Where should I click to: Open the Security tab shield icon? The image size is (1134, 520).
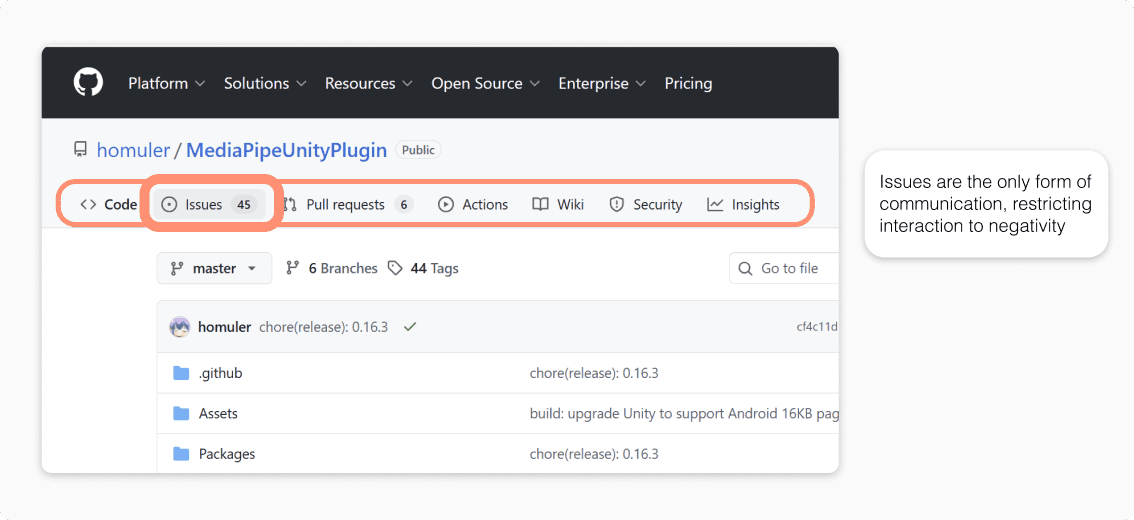[616, 205]
